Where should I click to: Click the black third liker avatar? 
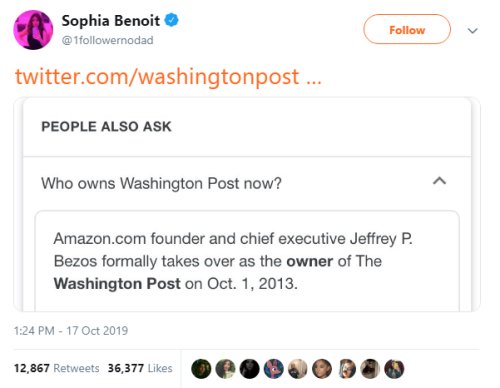click(249, 369)
